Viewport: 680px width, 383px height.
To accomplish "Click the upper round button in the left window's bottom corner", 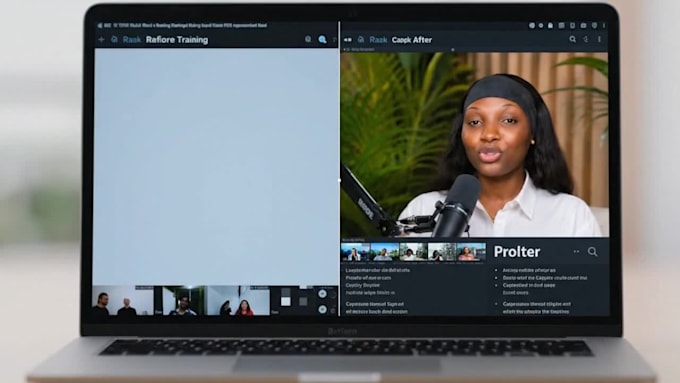I will (322, 294).
